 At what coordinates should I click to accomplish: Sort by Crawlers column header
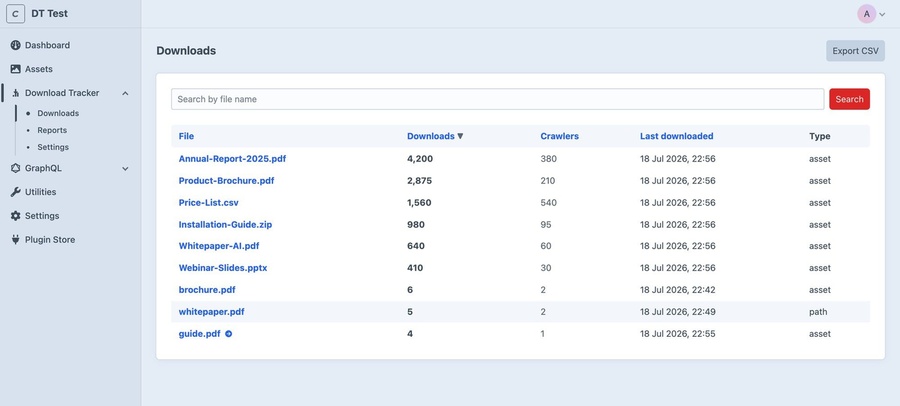[x=559, y=136]
